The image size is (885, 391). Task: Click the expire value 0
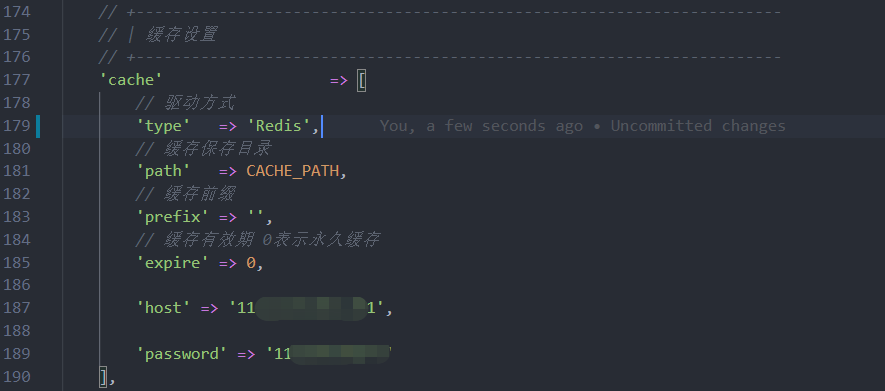point(251,263)
